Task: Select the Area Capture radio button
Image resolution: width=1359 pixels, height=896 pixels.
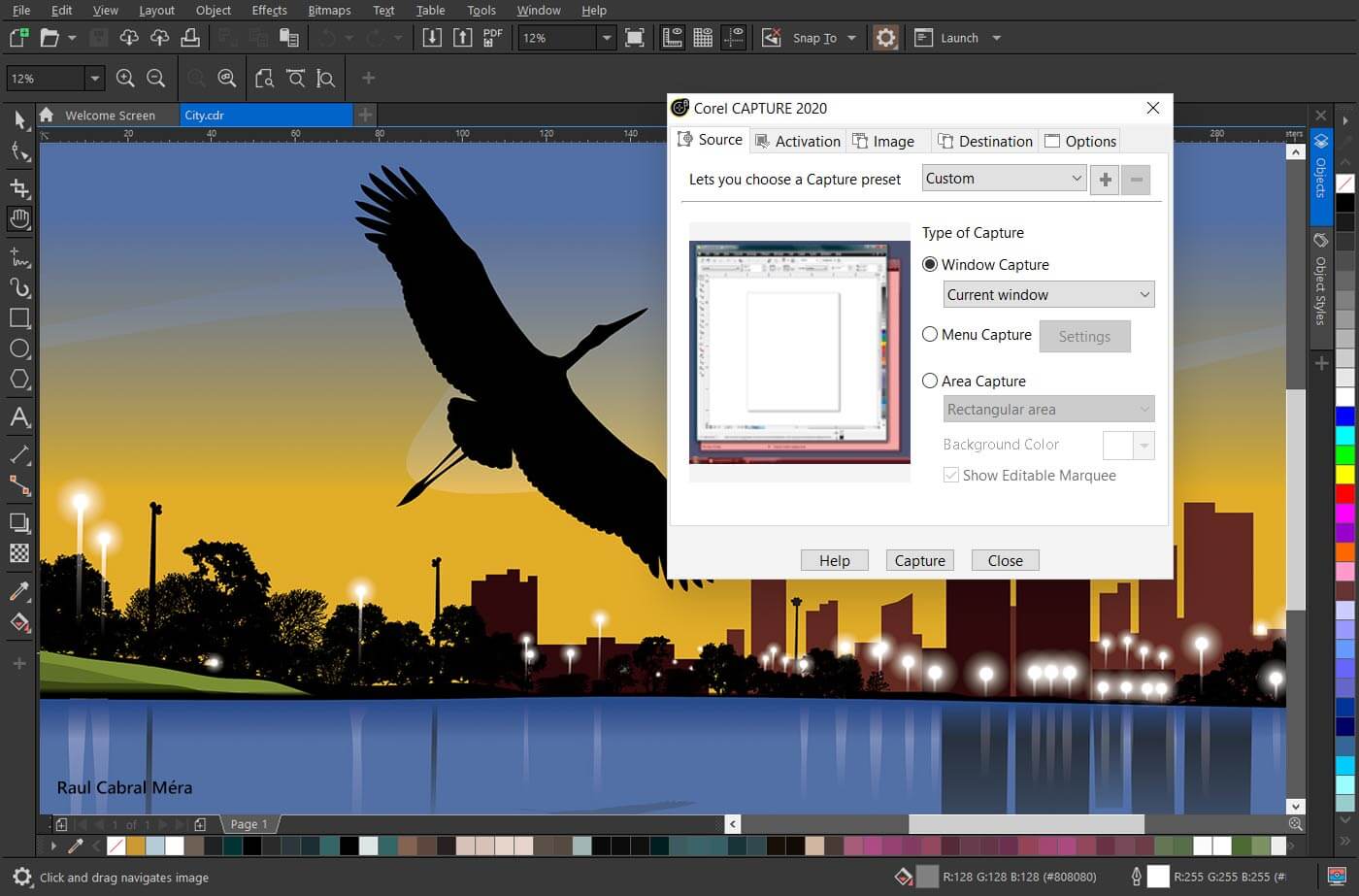Action: coord(930,381)
